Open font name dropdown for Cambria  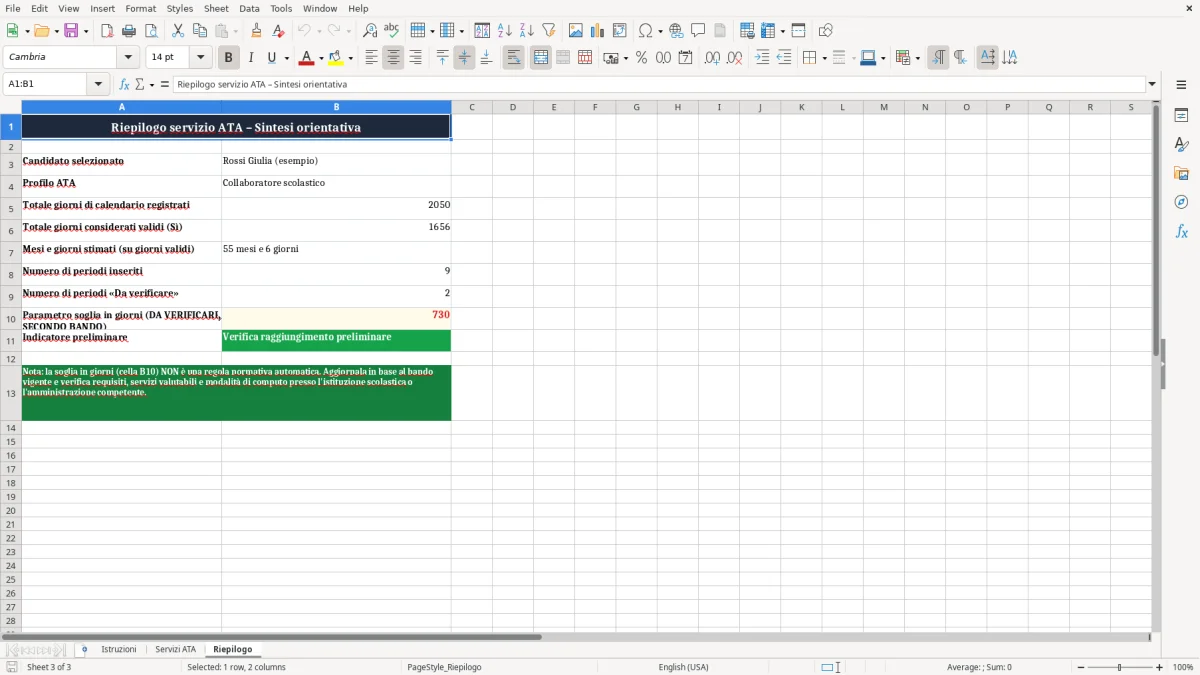click(128, 58)
